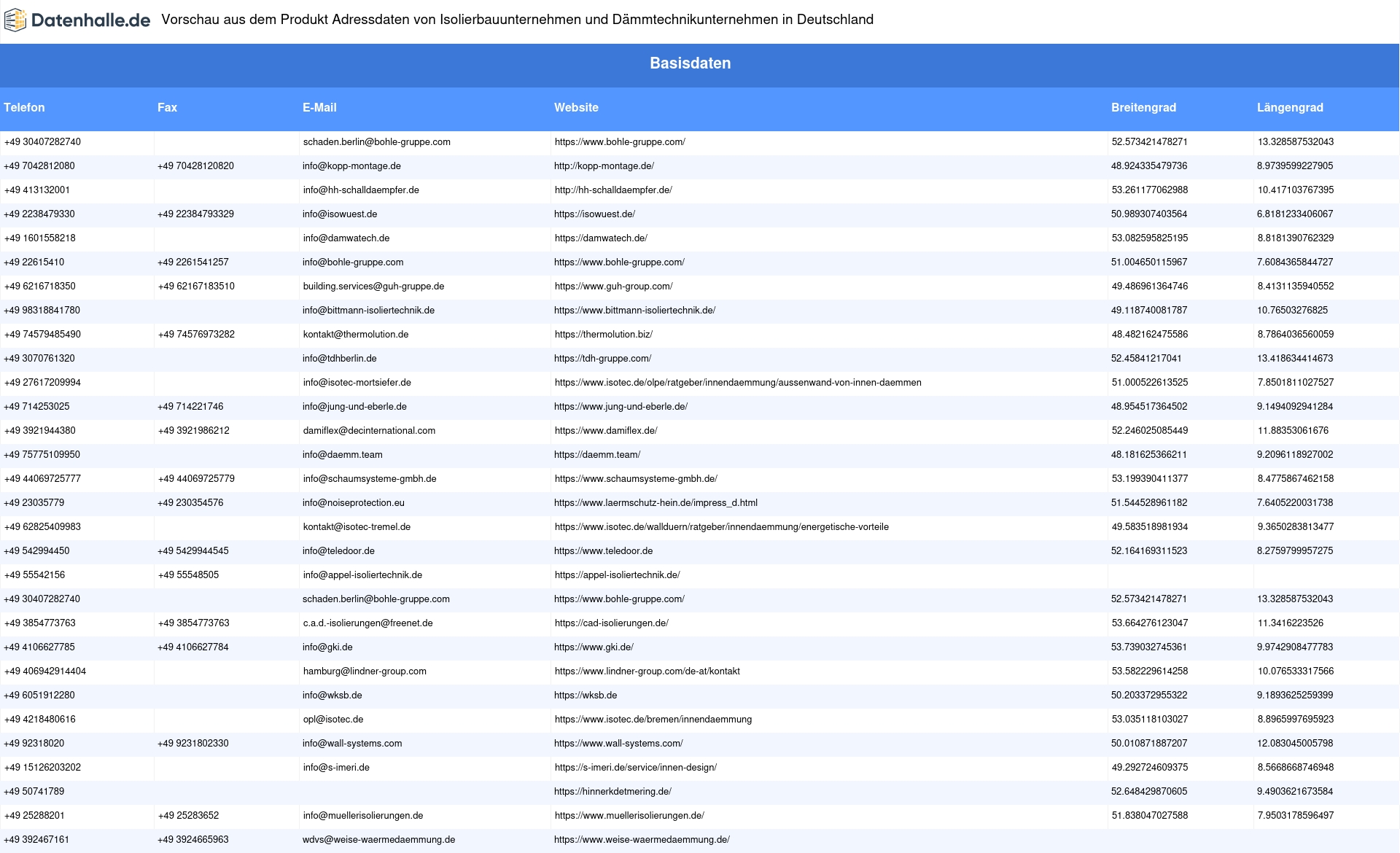The image size is (1400, 853).
Task: Select the E-Mail column header
Action: (319, 107)
